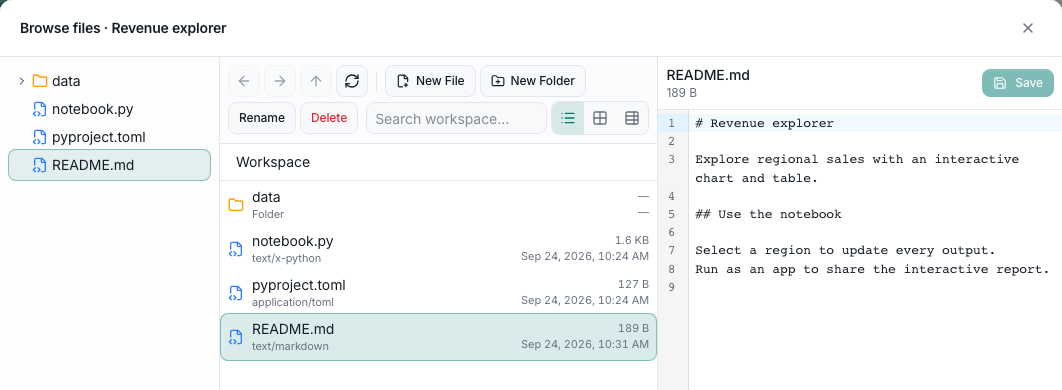Go up one folder level
The height and width of the screenshot is (390, 1062).
point(316,81)
